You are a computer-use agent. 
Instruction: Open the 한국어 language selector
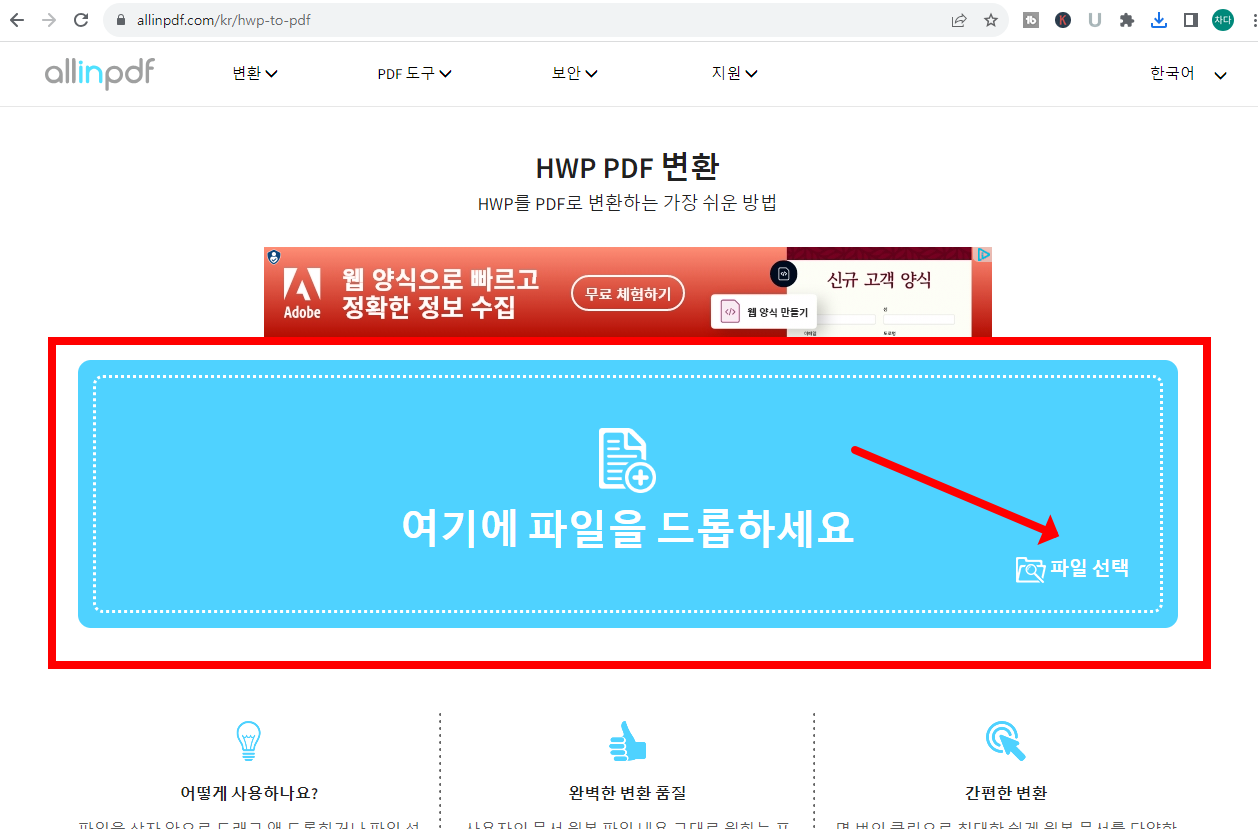tap(1183, 73)
